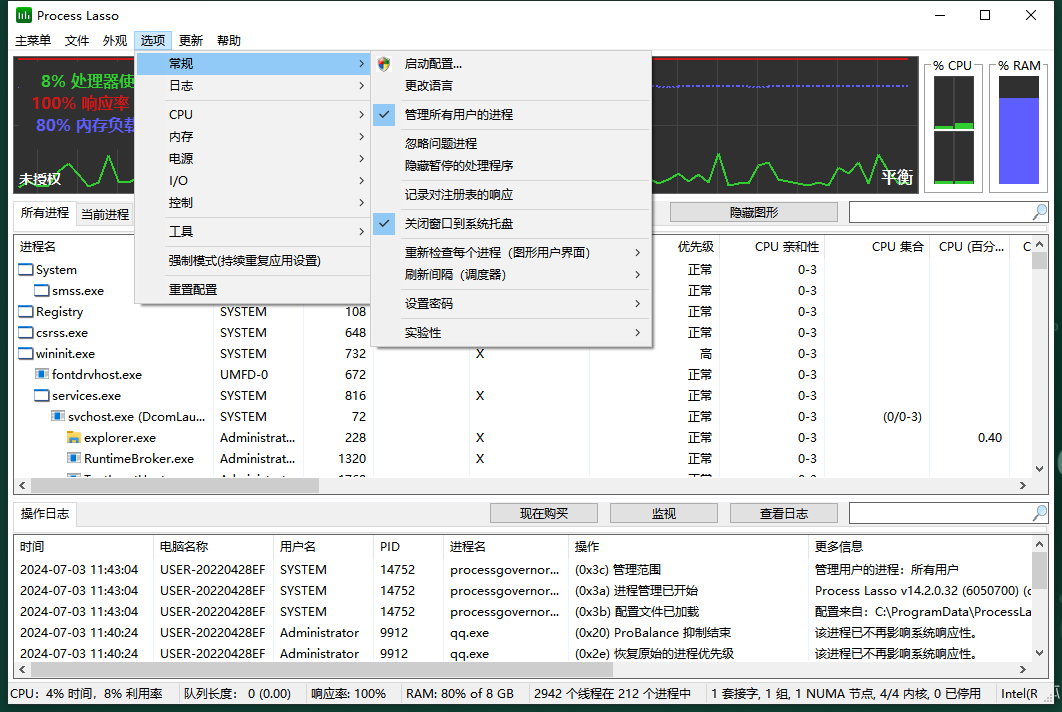Open the 主菜单 menu
This screenshot has height=712, width=1062.
33,40
